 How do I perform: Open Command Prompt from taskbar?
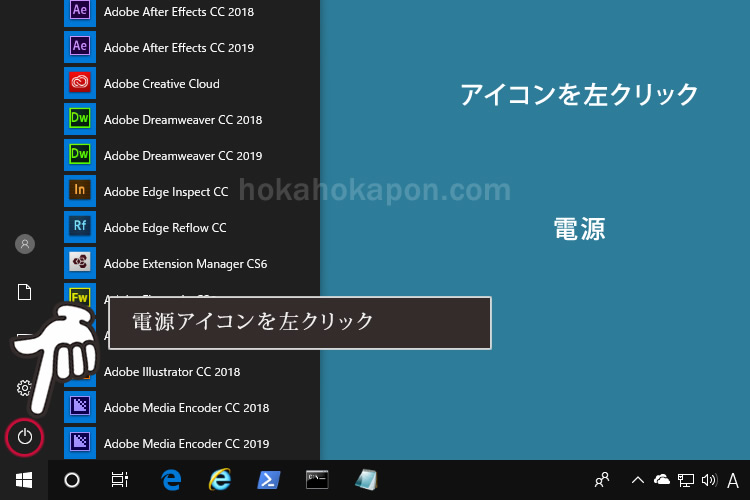pyautogui.click(x=317, y=480)
